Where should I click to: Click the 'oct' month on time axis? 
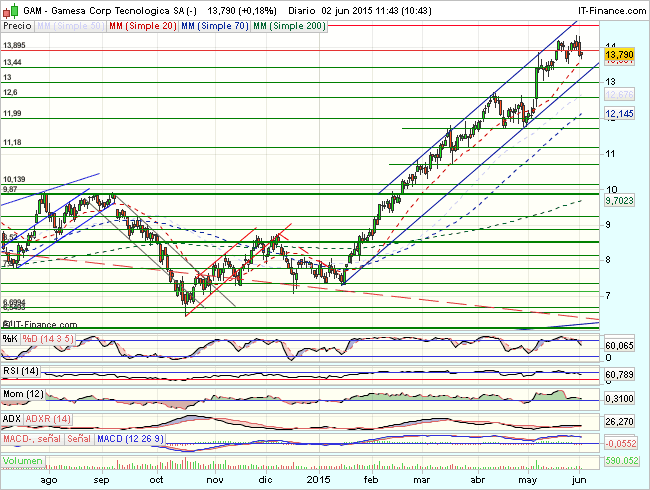(156, 480)
